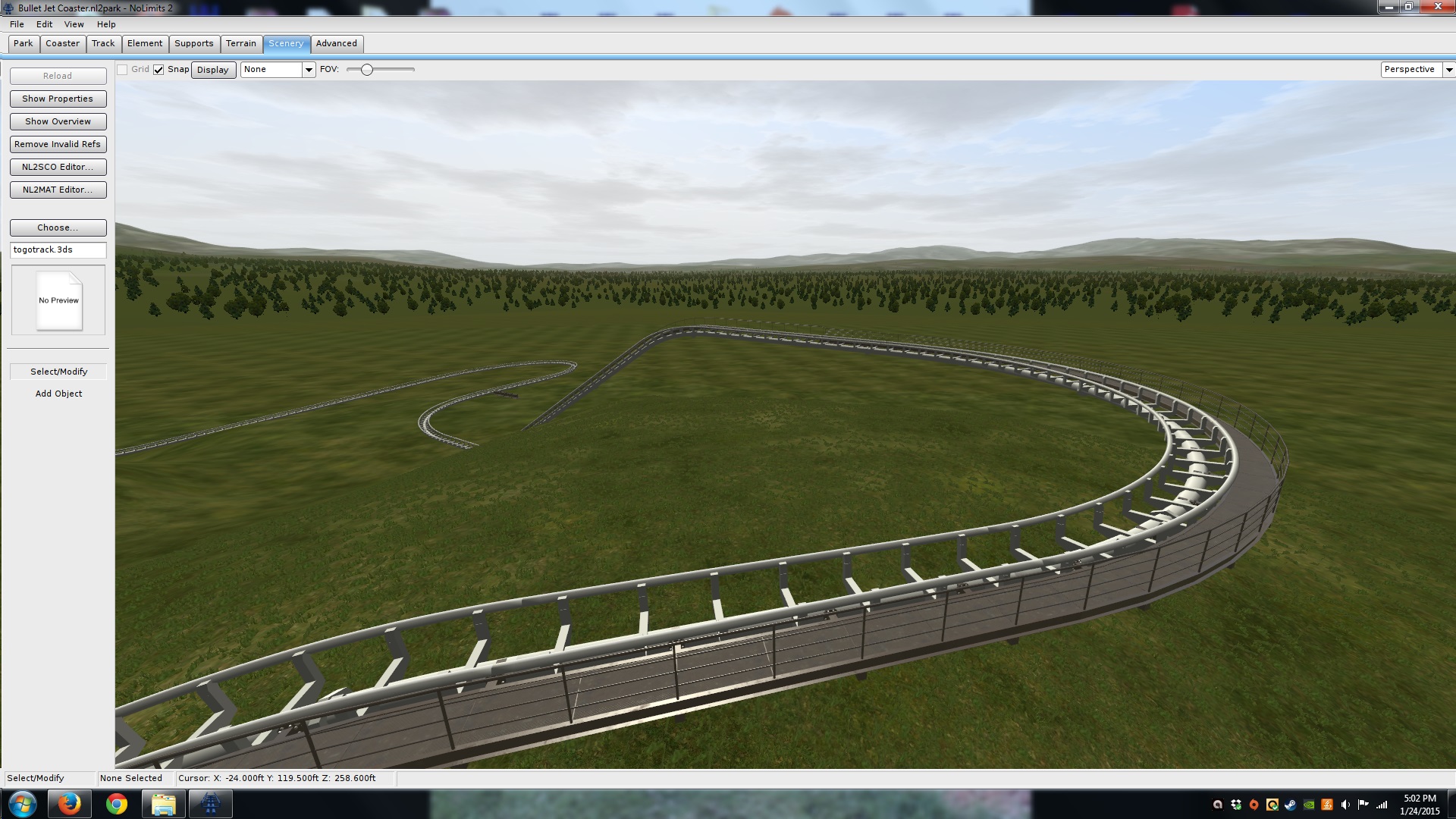Click the NoLimits 2 taskbar icon
Screen dimensions: 1456x819
[210, 804]
